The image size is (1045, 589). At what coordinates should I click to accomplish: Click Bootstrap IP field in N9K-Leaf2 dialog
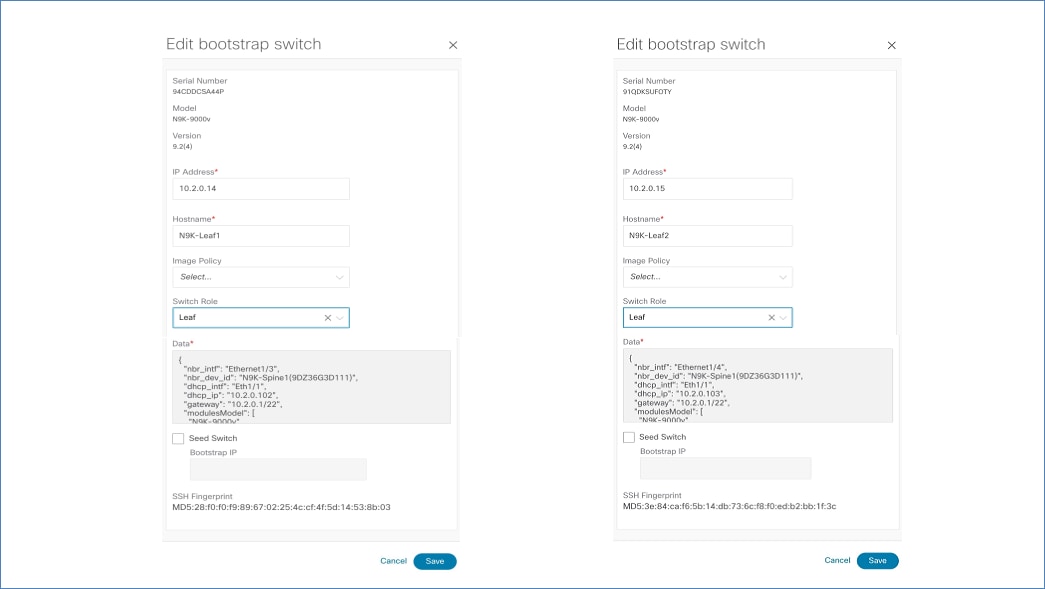tap(726, 468)
